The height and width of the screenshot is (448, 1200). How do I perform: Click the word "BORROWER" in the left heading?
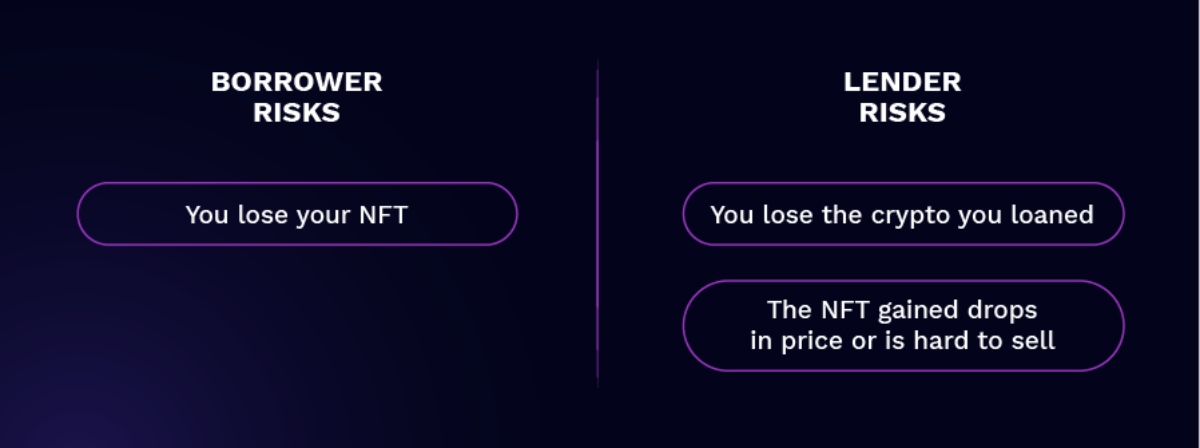(297, 82)
